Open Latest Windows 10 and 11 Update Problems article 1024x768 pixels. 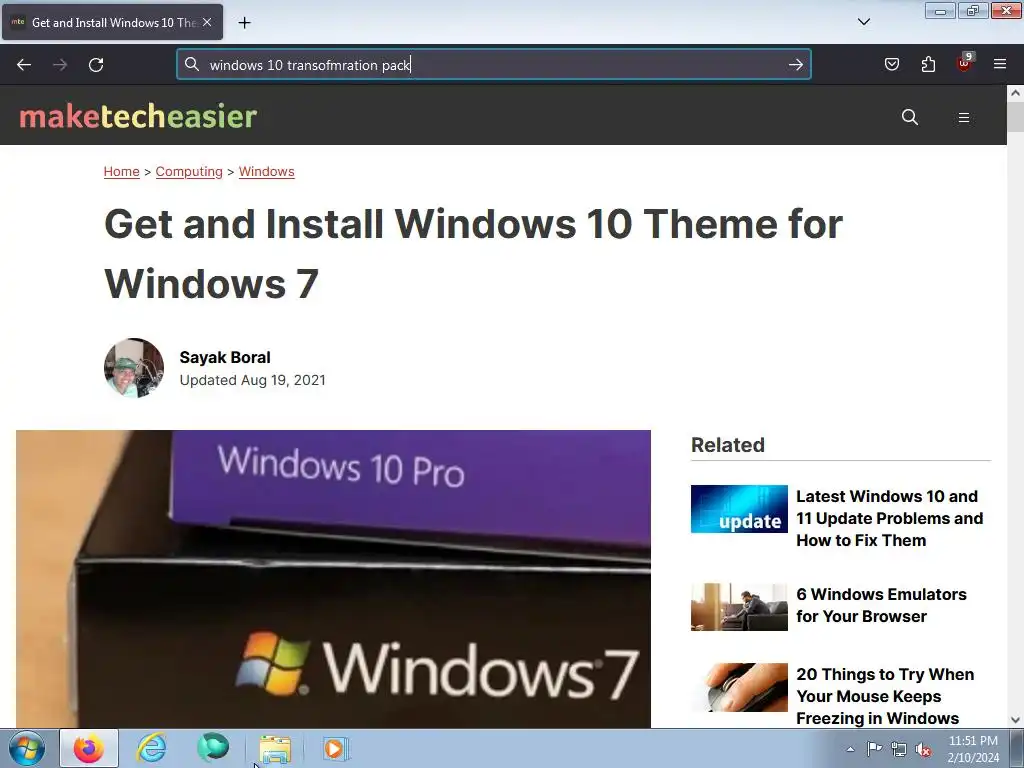click(x=889, y=519)
